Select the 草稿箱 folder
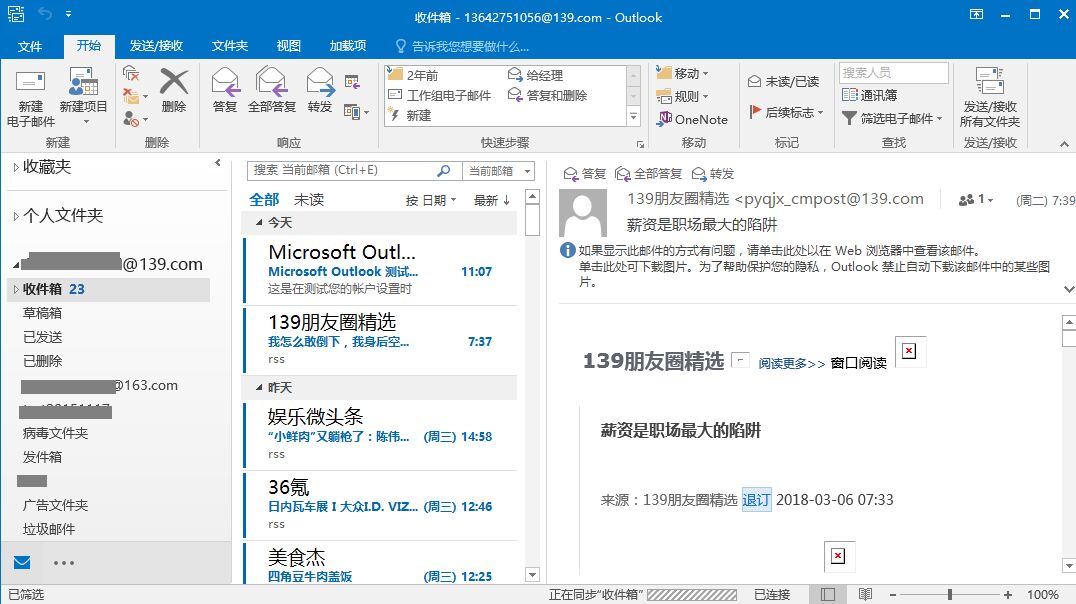Viewport: 1076px width, 604px height. tap(43, 313)
